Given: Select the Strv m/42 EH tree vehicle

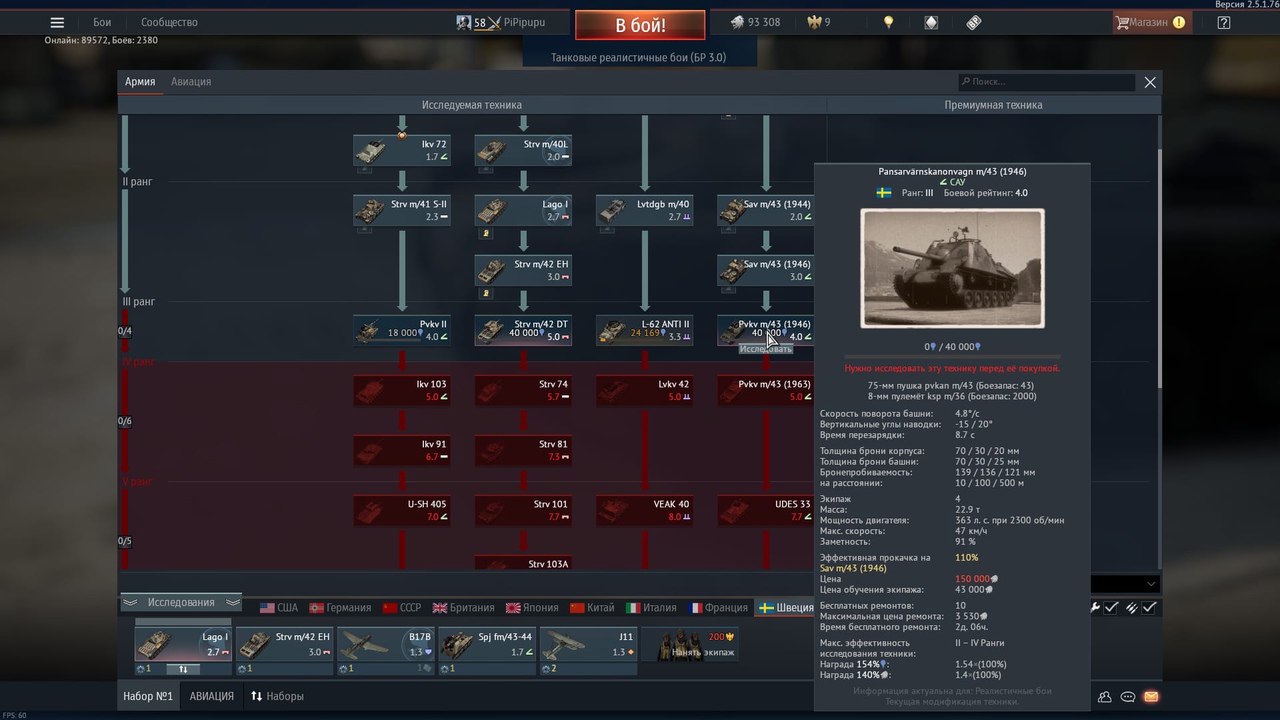Looking at the screenshot, I should [x=523, y=271].
